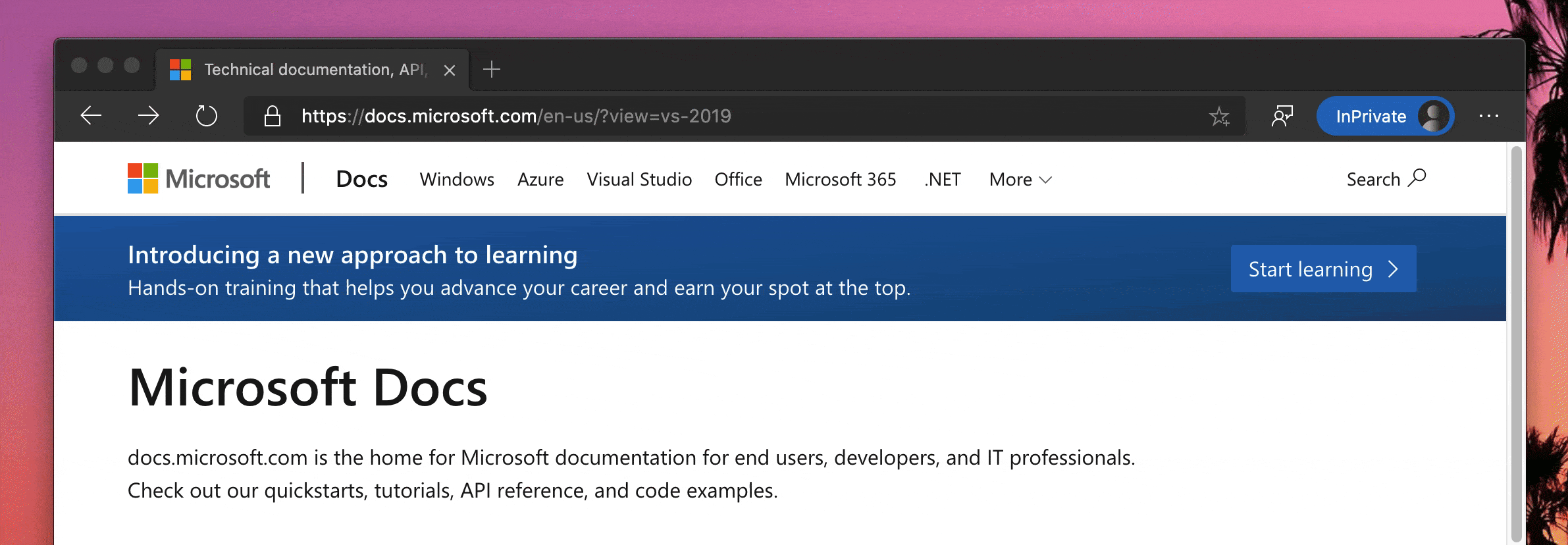This screenshot has height=545, width=1568.
Task: Select the Technical documentation, API tab
Action: (313, 69)
